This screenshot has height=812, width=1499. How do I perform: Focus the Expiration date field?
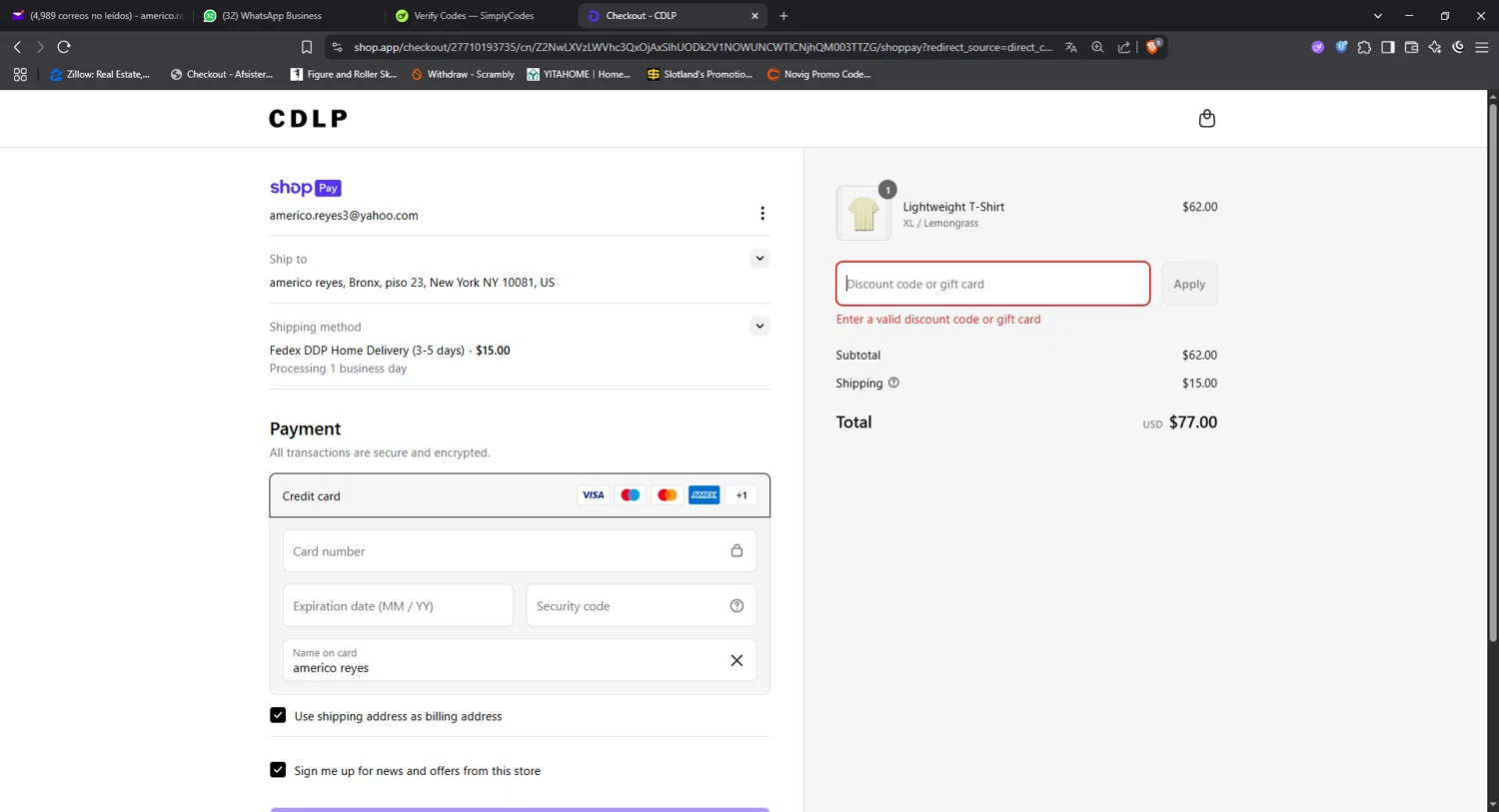398,606
